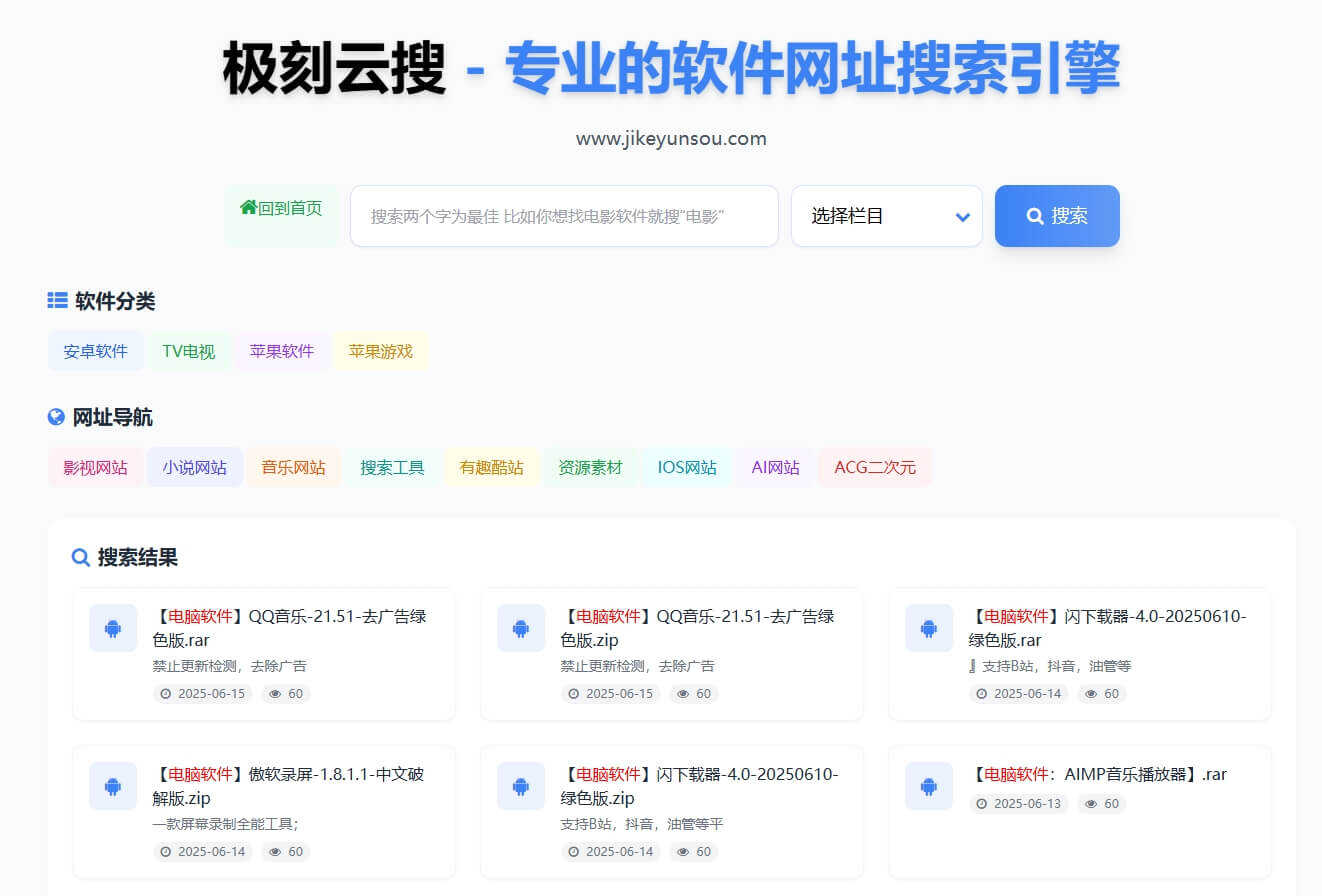Expand category options next to search bar

pyautogui.click(x=886, y=216)
